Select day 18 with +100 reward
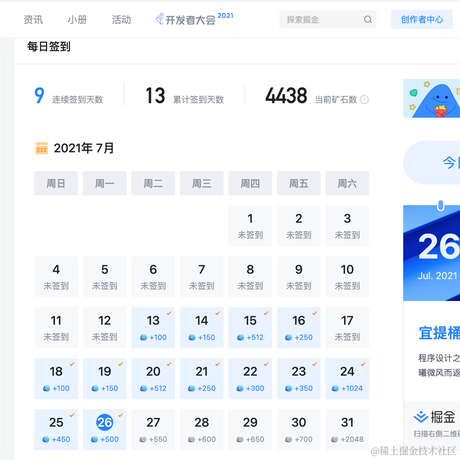Image resolution: width=460 pixels, height=460 pixels. click(x=56, y=379)
